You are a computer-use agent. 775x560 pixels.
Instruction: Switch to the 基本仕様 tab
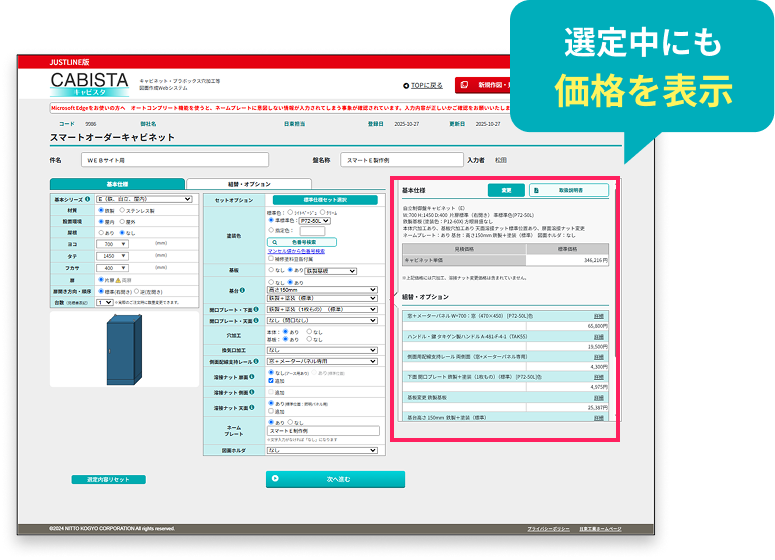click(x=117, y=184)
